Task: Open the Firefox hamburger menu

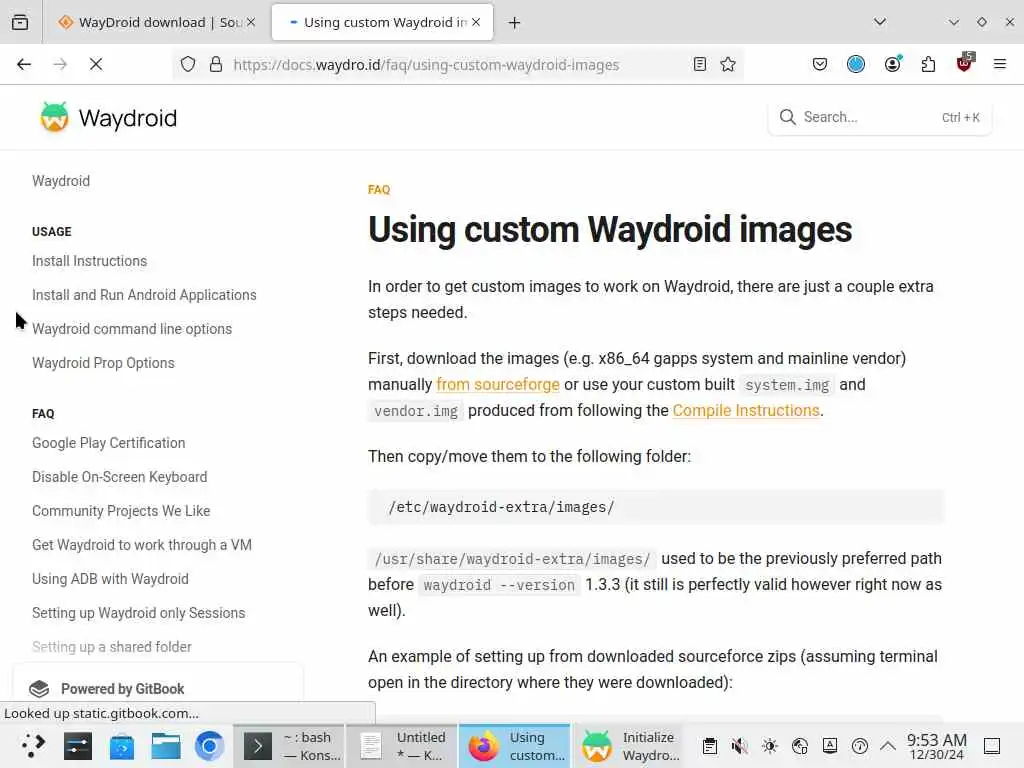Action: click(1000, 64)
